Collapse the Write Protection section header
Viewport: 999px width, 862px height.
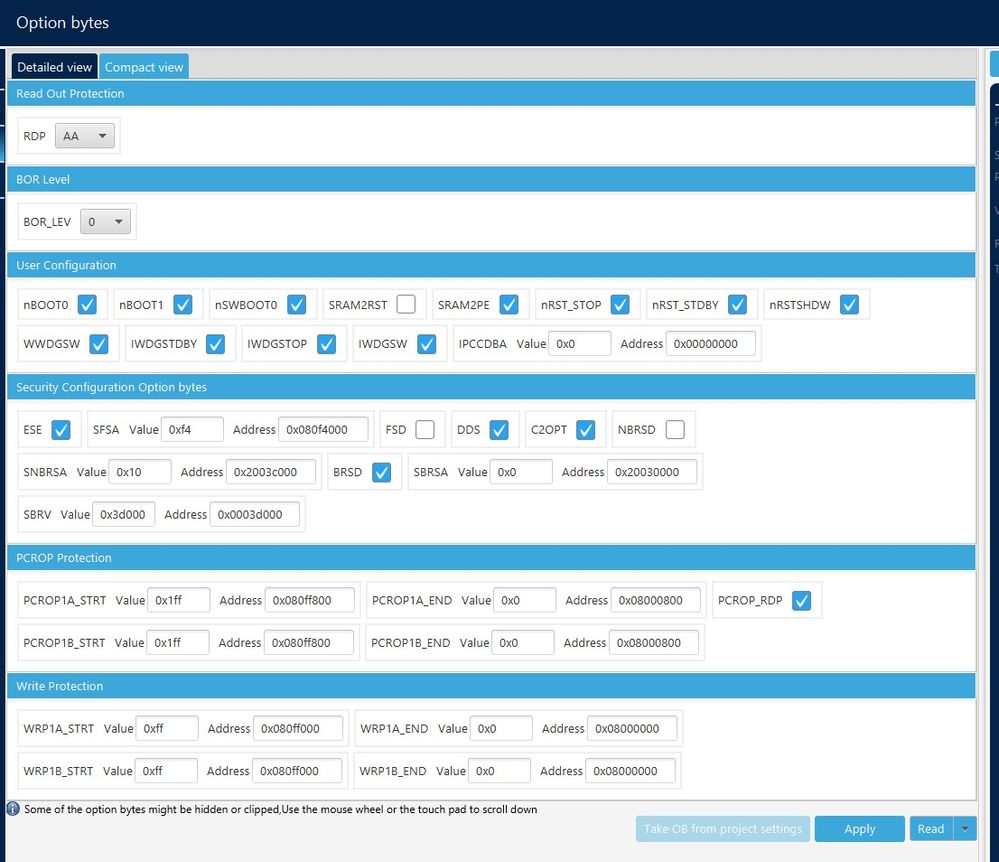[x=491, y=686]
